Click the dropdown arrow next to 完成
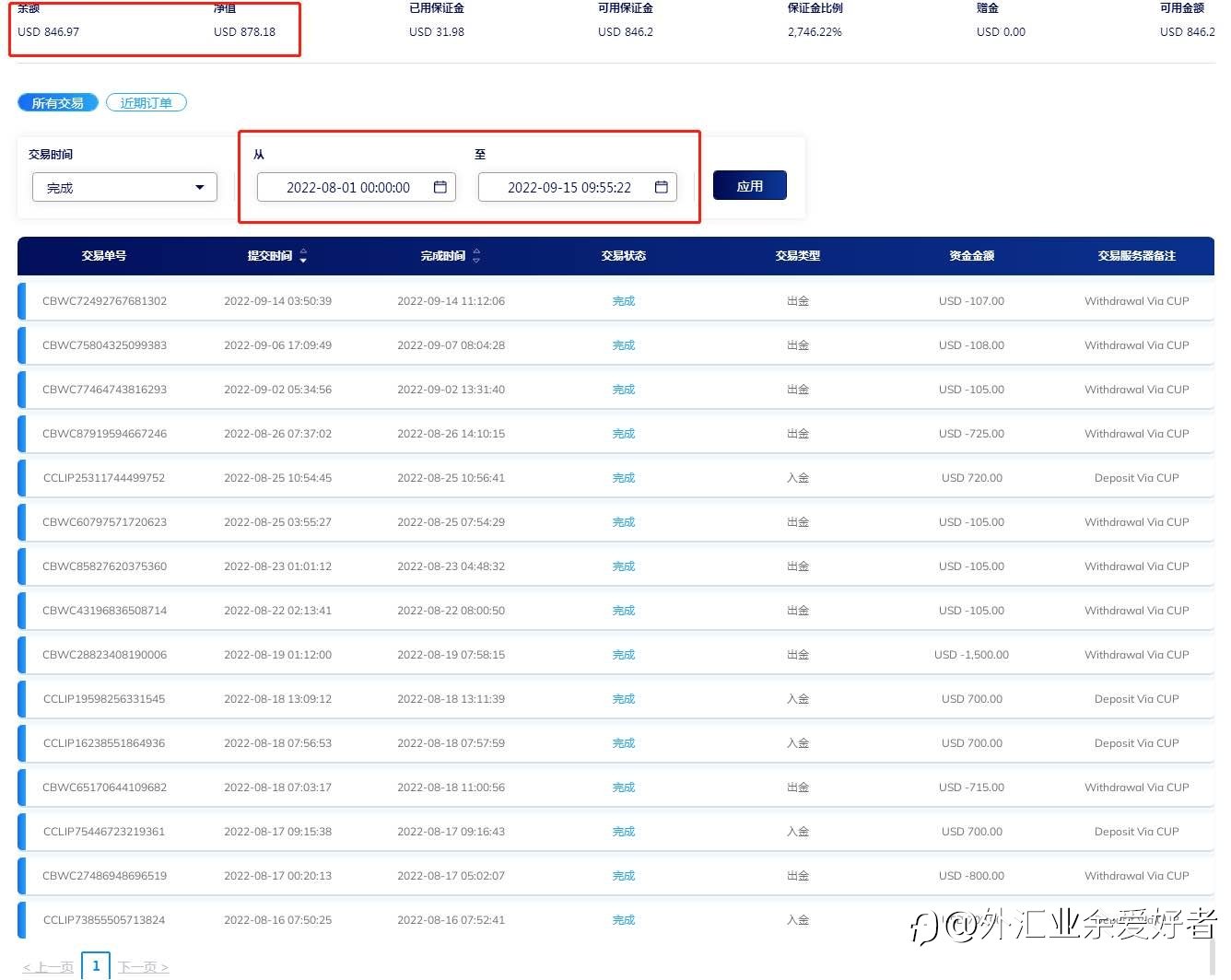 coord(200,188)
